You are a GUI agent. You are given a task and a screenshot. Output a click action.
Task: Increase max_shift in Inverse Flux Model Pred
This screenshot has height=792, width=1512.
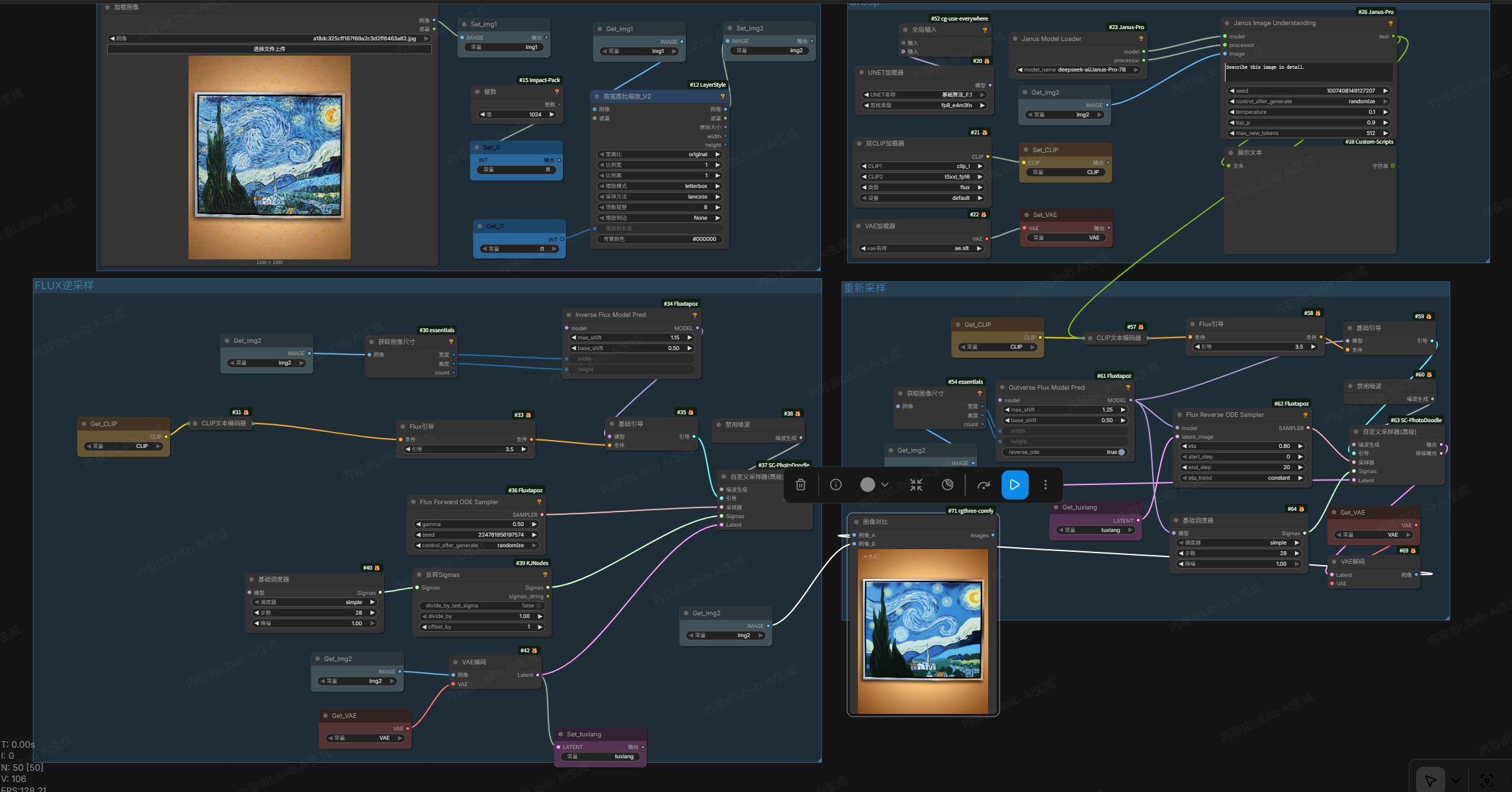[690, 338]
